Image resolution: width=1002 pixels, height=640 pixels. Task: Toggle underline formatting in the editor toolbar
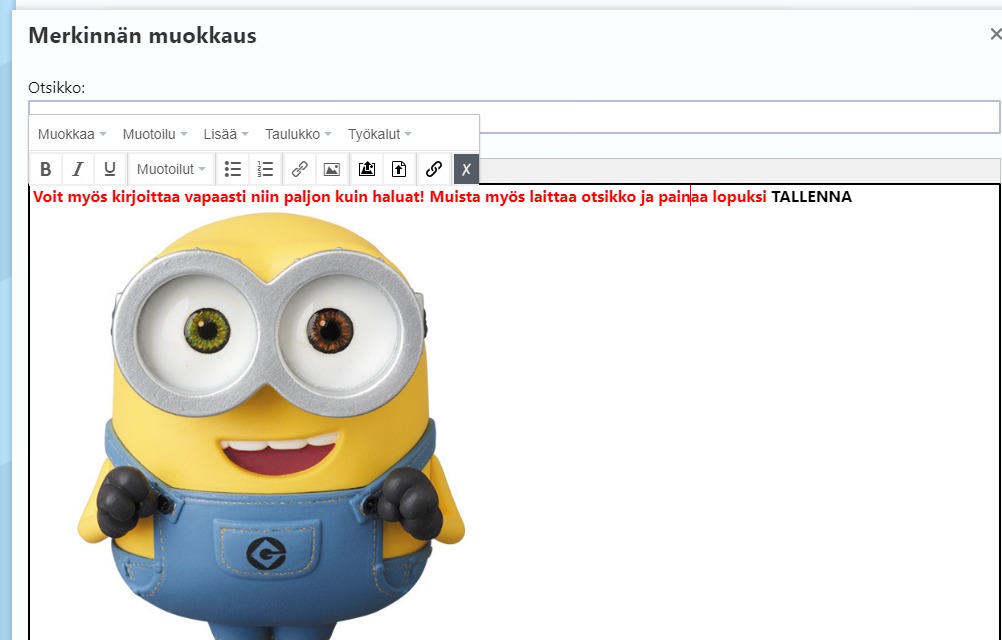tap(110, 169)
